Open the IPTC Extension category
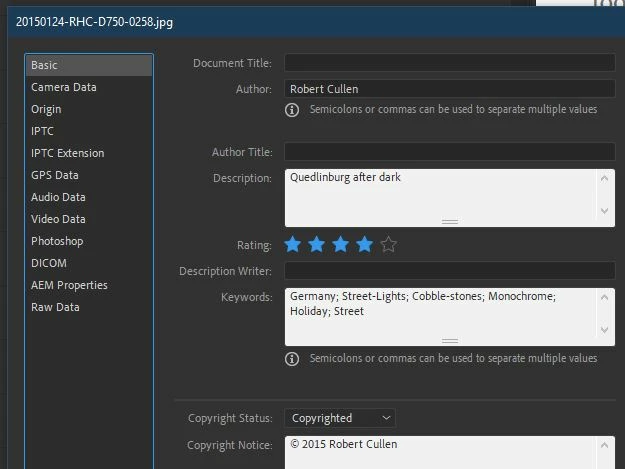The image size is (625, 469). click(x=89, y=153)
